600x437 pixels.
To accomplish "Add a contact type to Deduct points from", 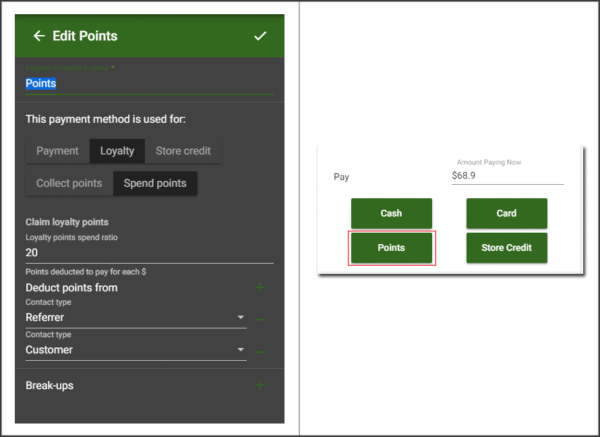I will [x=260, y=288].
